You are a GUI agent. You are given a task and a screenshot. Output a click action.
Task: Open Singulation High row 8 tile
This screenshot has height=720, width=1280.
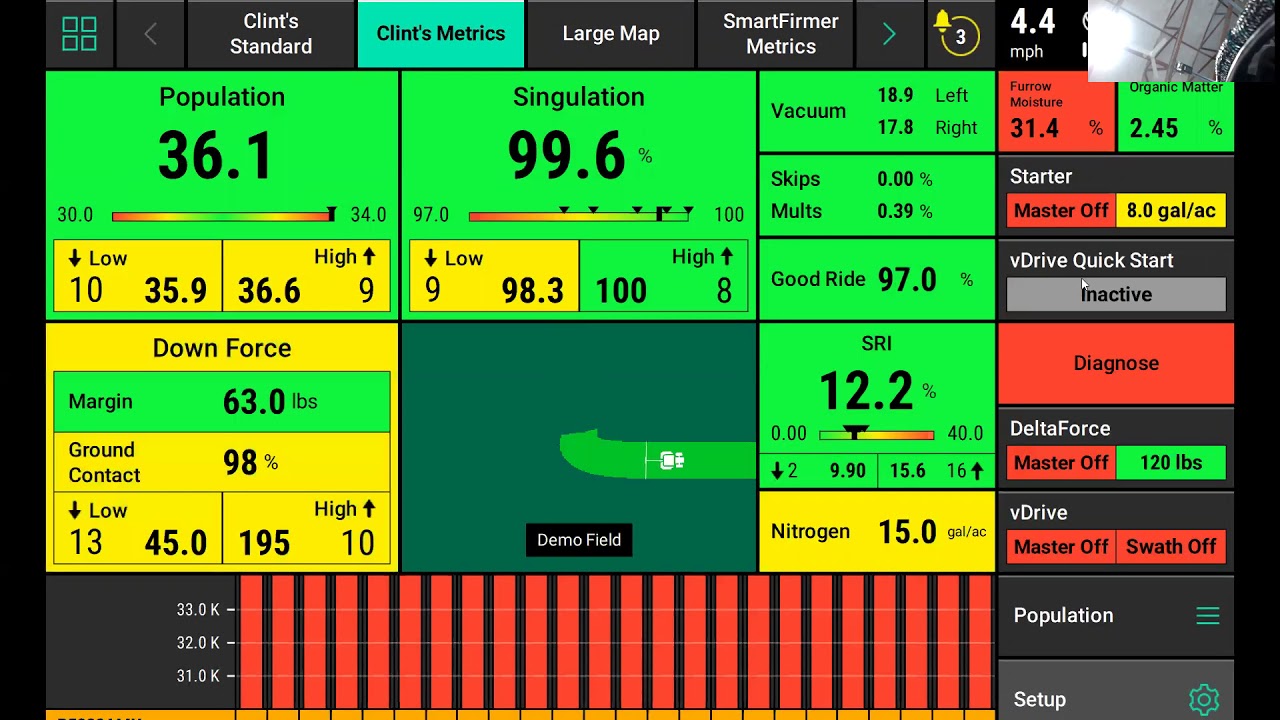point(663,276)
